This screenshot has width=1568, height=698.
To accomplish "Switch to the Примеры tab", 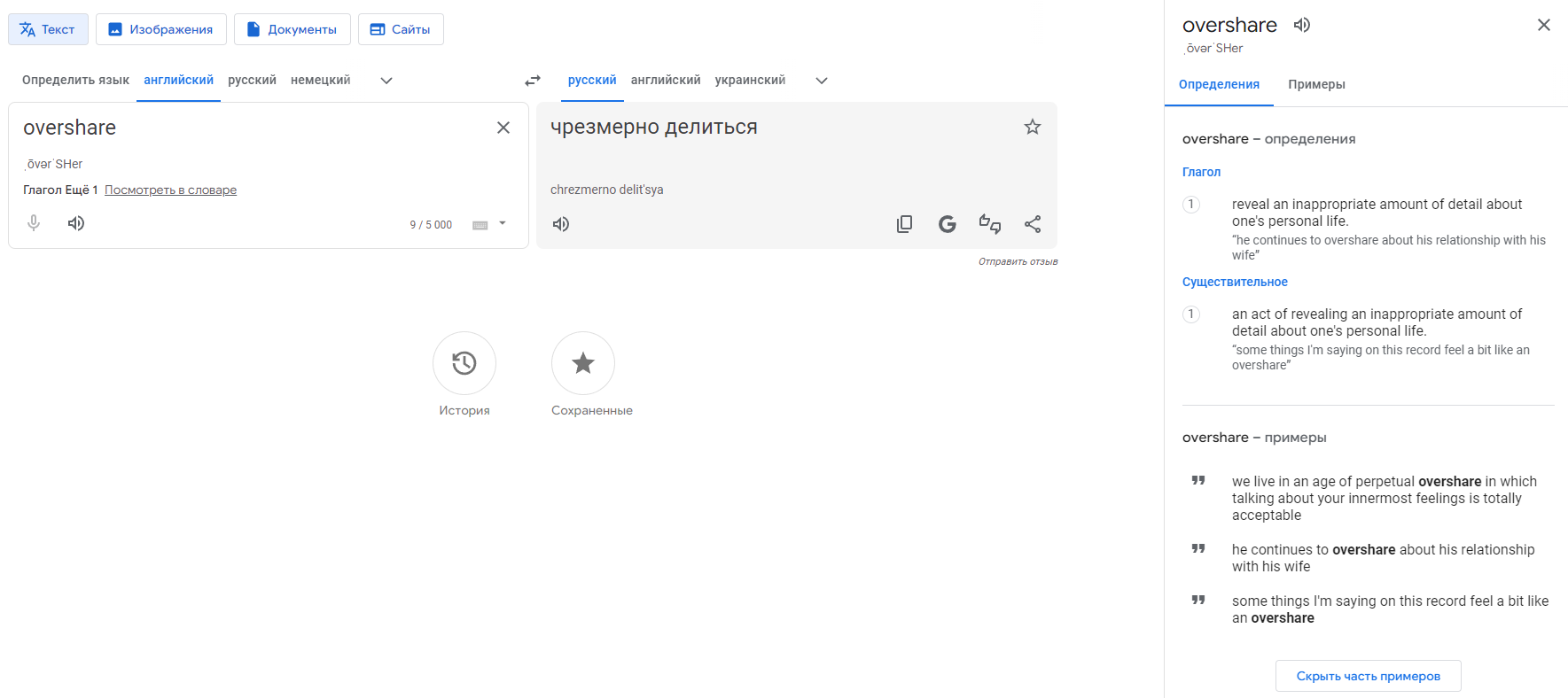I will point(1316,85).
